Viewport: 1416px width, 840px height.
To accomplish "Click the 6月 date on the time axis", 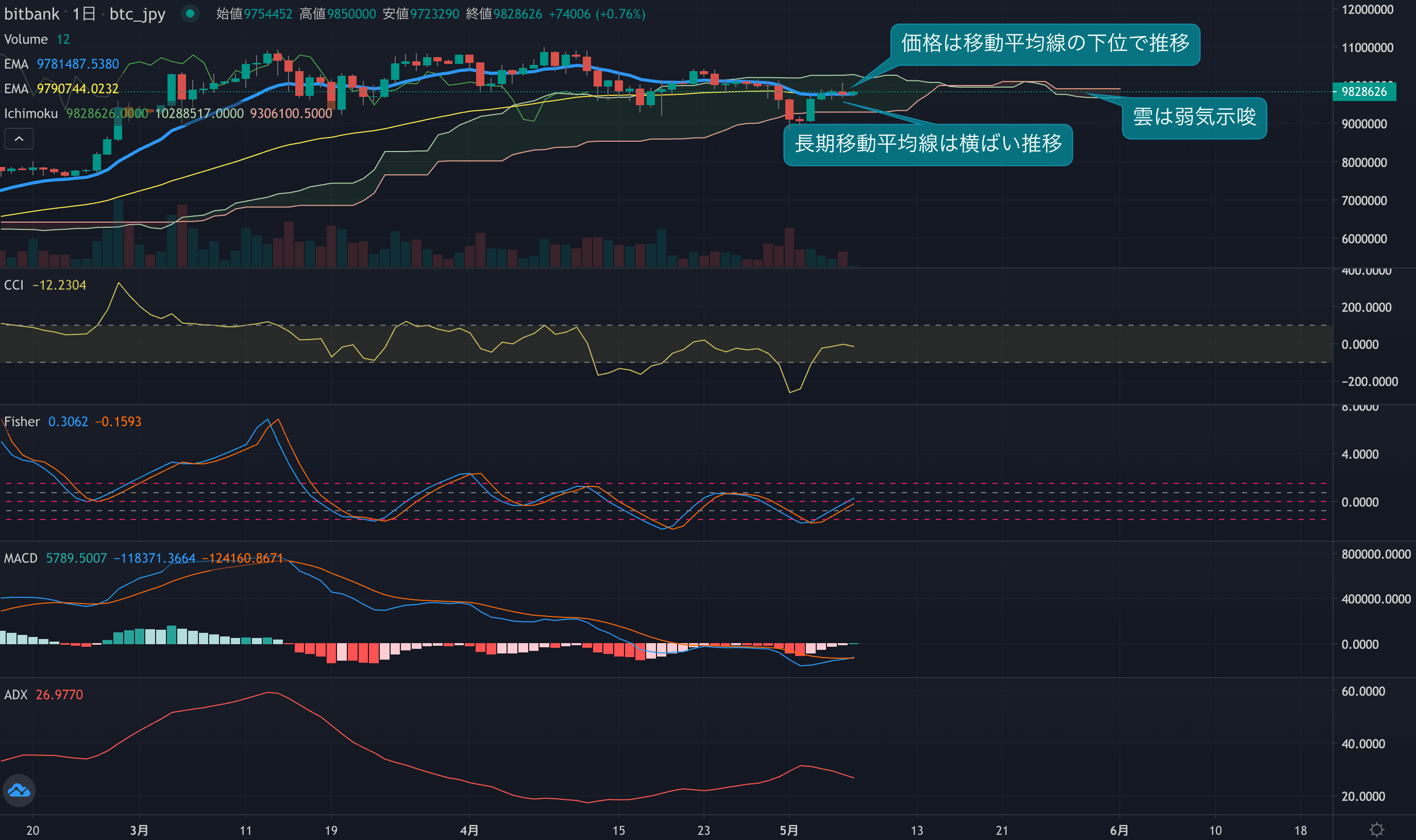I will pos(1118,830).
